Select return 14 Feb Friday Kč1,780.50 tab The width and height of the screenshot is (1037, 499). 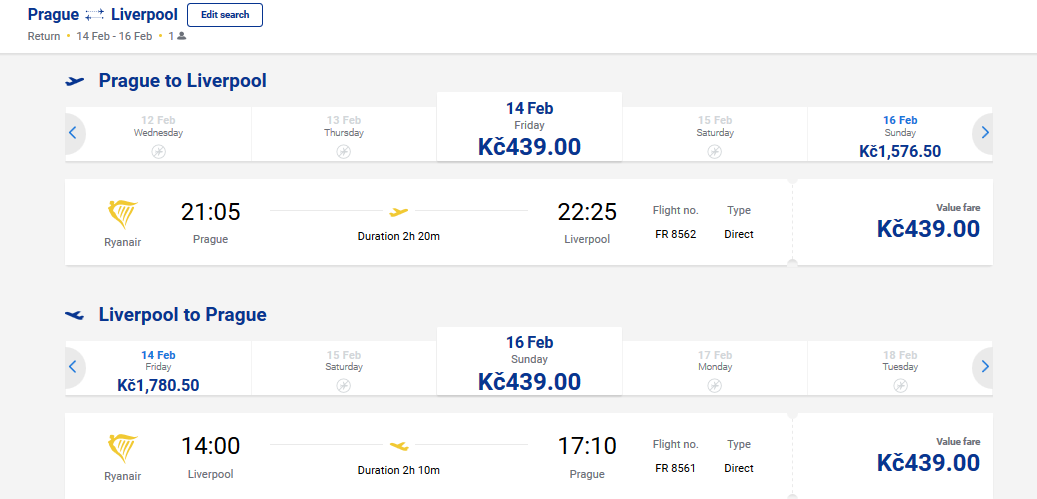click(158, 369)
